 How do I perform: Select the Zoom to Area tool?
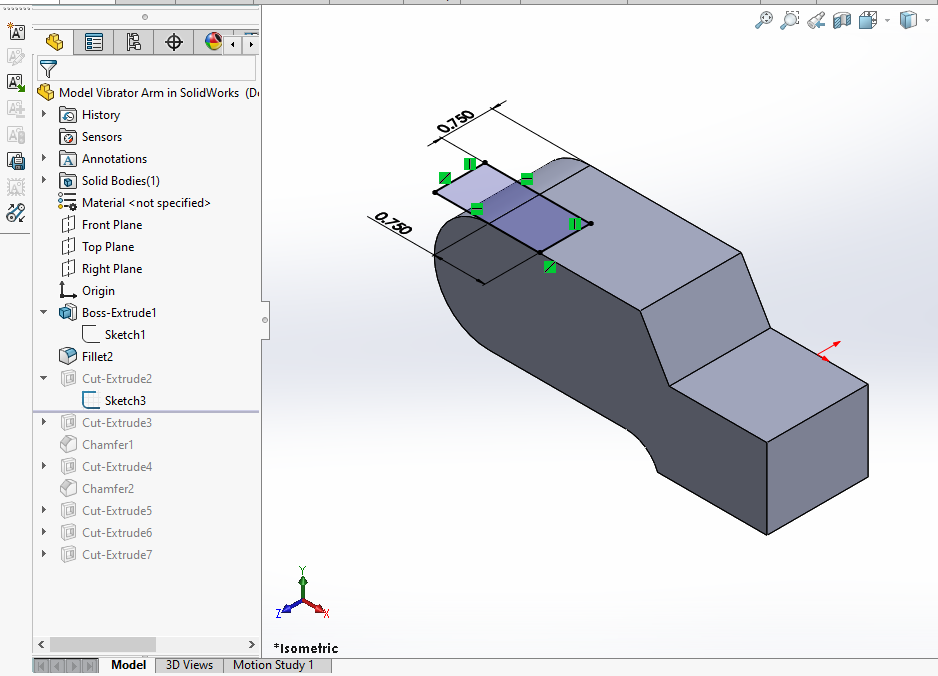click(x=790, y=20)
